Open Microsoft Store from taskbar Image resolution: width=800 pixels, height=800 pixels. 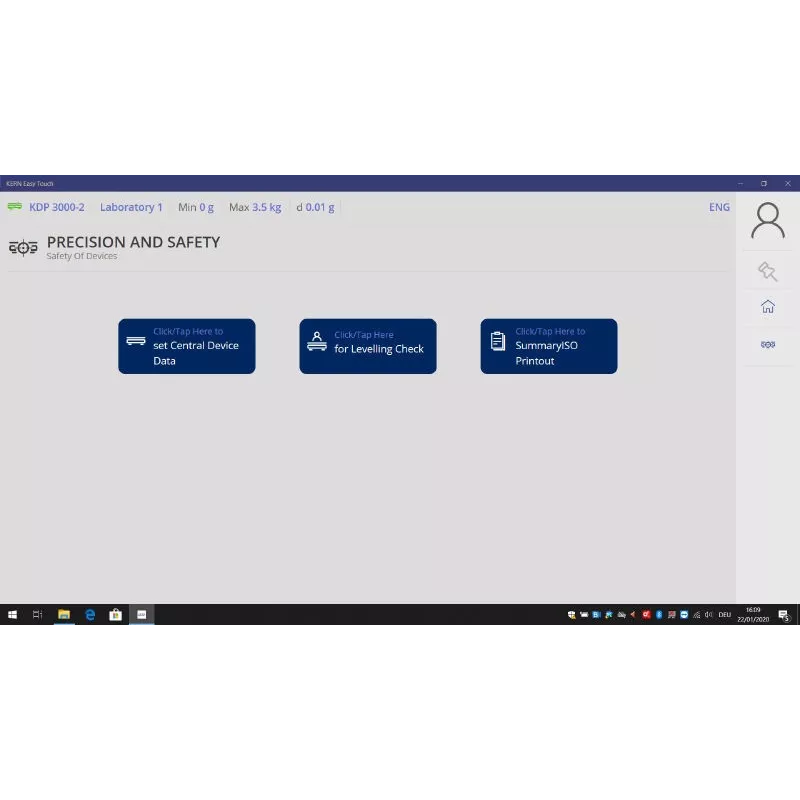(115, 615)
